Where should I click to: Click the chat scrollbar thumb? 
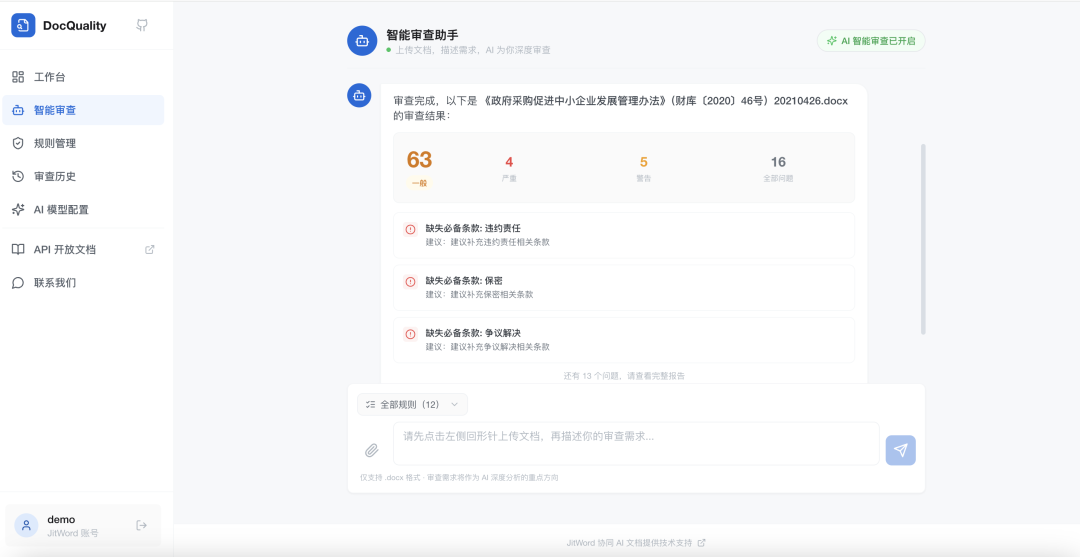(923, 240)
